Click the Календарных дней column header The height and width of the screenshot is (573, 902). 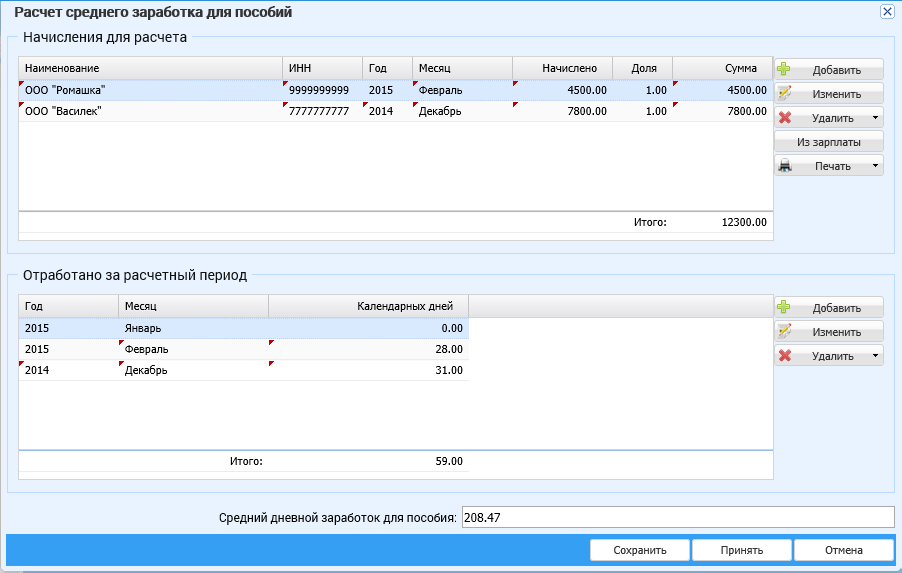(x=369, y=306)
